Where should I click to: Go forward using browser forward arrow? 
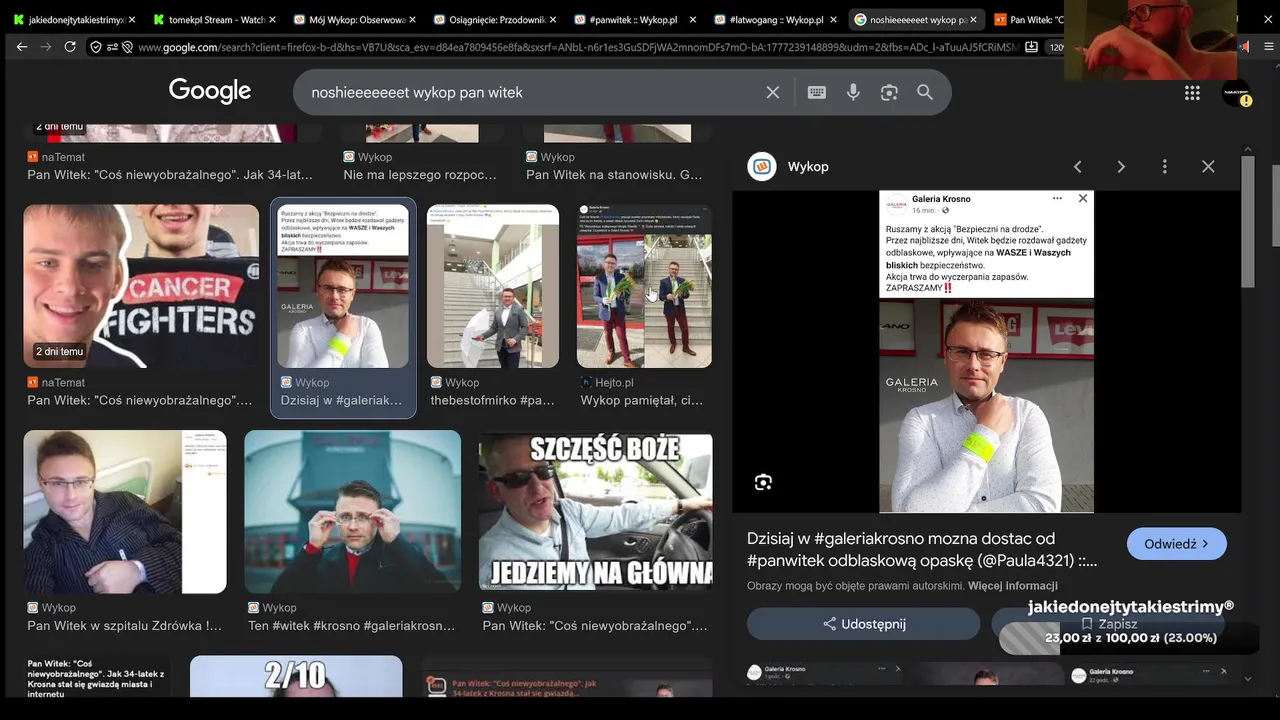coord(46,47)
